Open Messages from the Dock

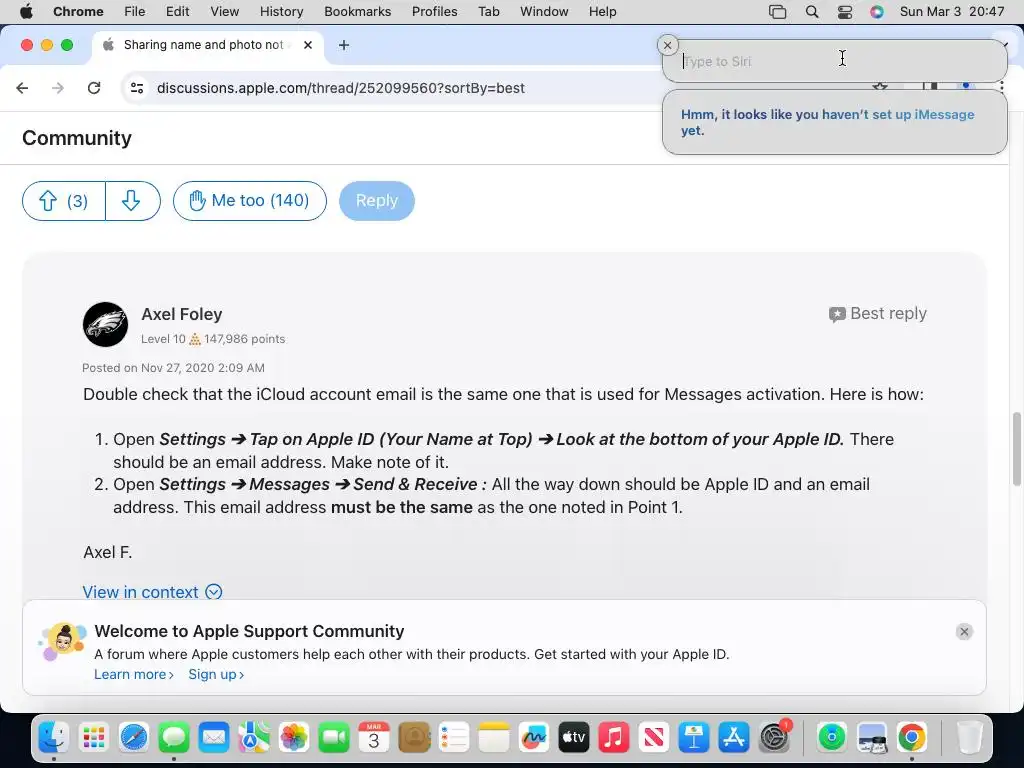[174, 738]
